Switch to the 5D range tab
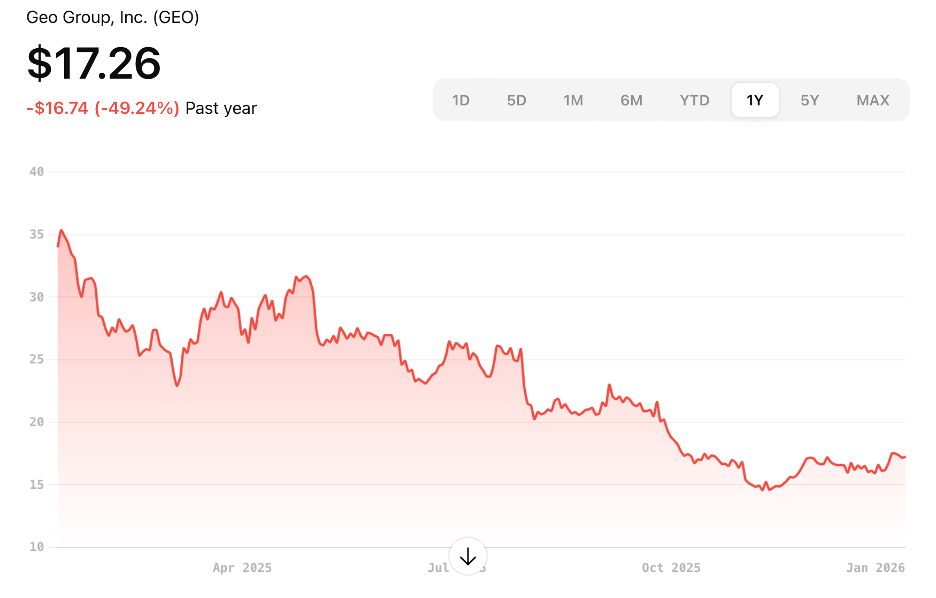The height and width of the screenshot is (598, 936). click(x=516, y=100)
